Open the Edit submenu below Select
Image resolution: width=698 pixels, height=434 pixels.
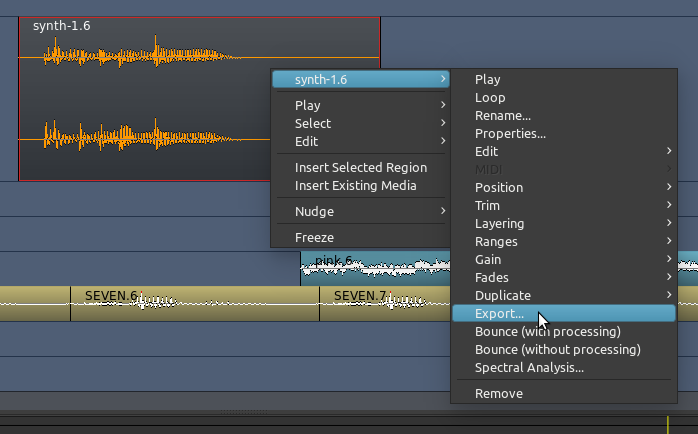coord(360,142)
